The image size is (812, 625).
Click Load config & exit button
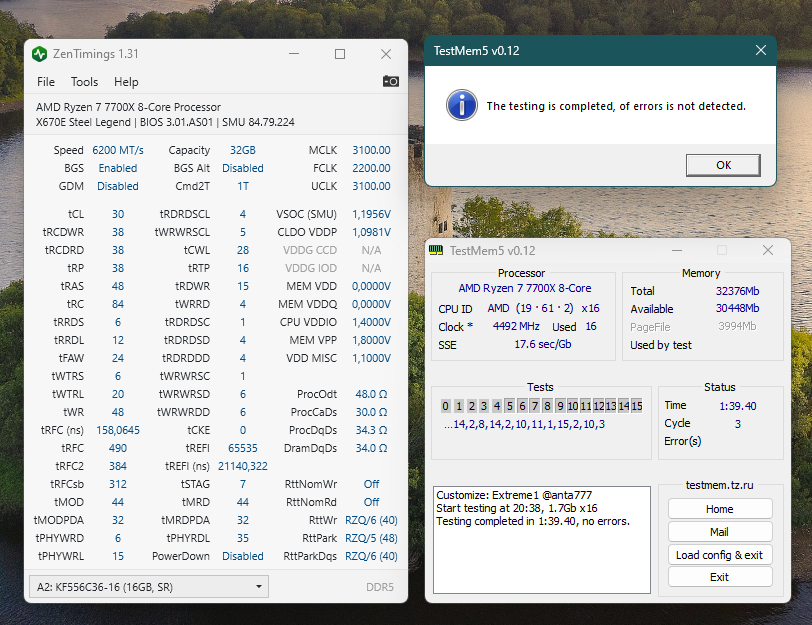pyautogui.click(x=720, y=555)
